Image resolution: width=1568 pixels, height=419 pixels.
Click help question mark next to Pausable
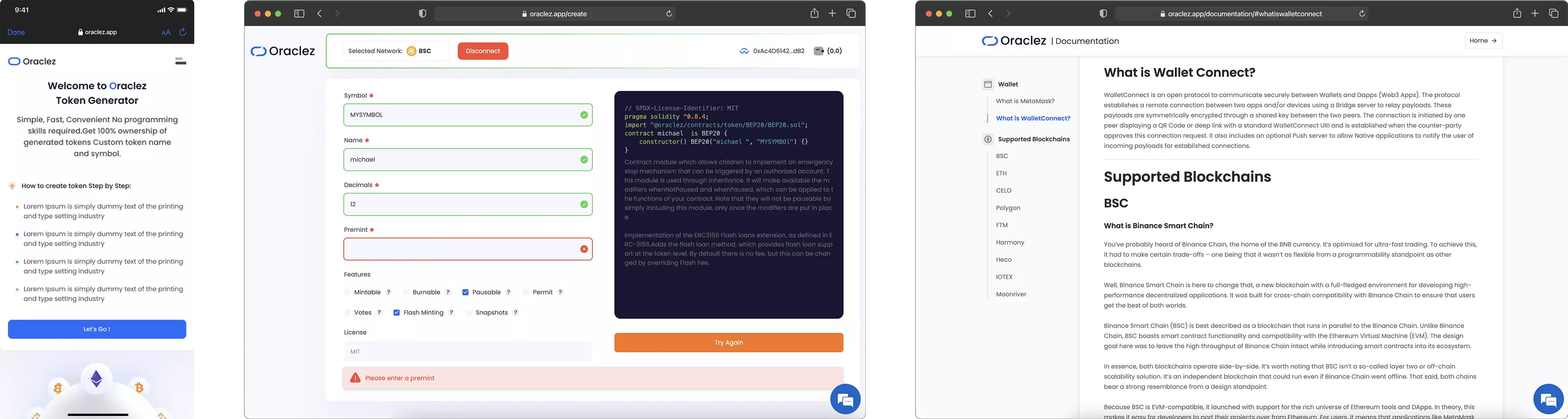point(509,293)
